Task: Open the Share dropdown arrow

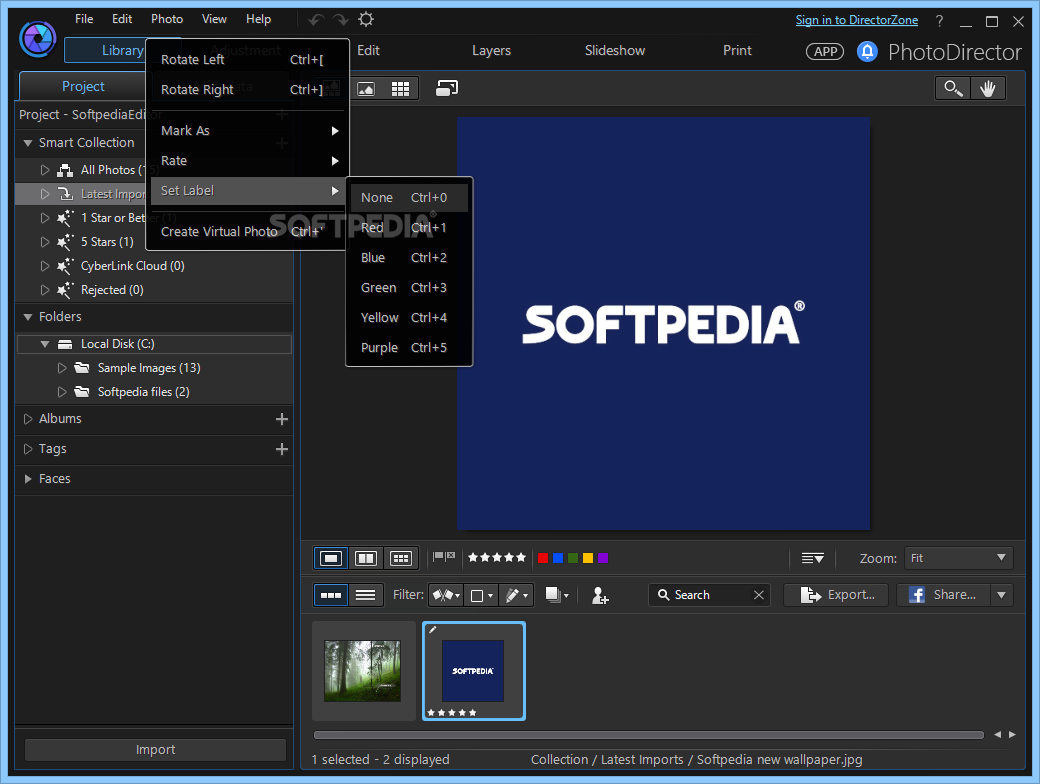Action: pos(1002,595)
